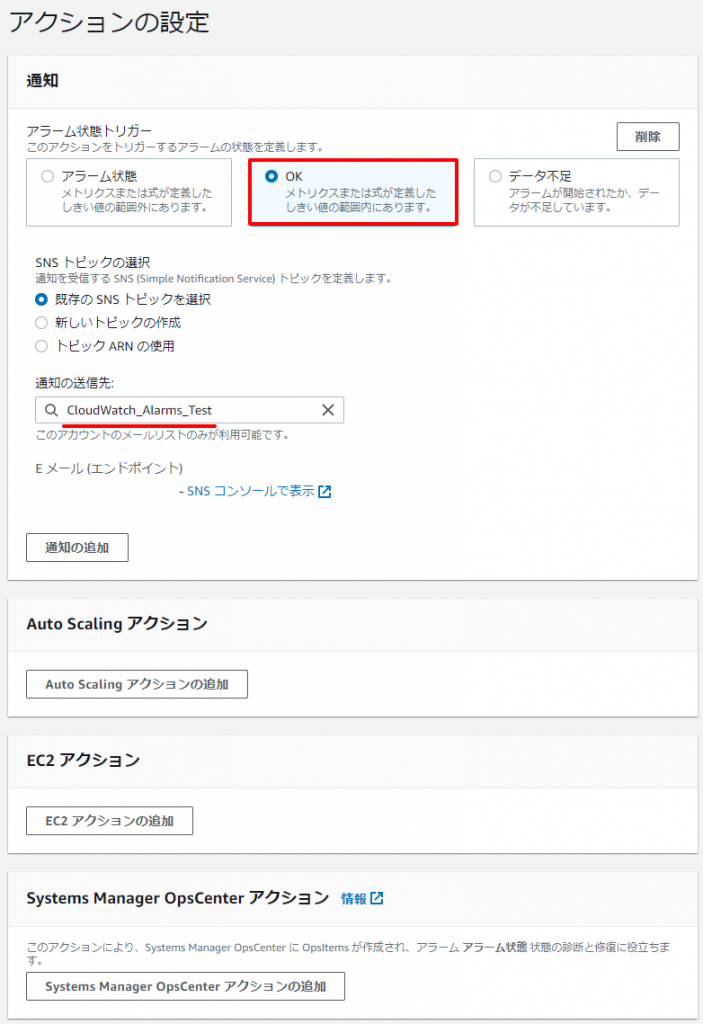
Task: Click external link icon beside 情報
Action: coord(377,899)
